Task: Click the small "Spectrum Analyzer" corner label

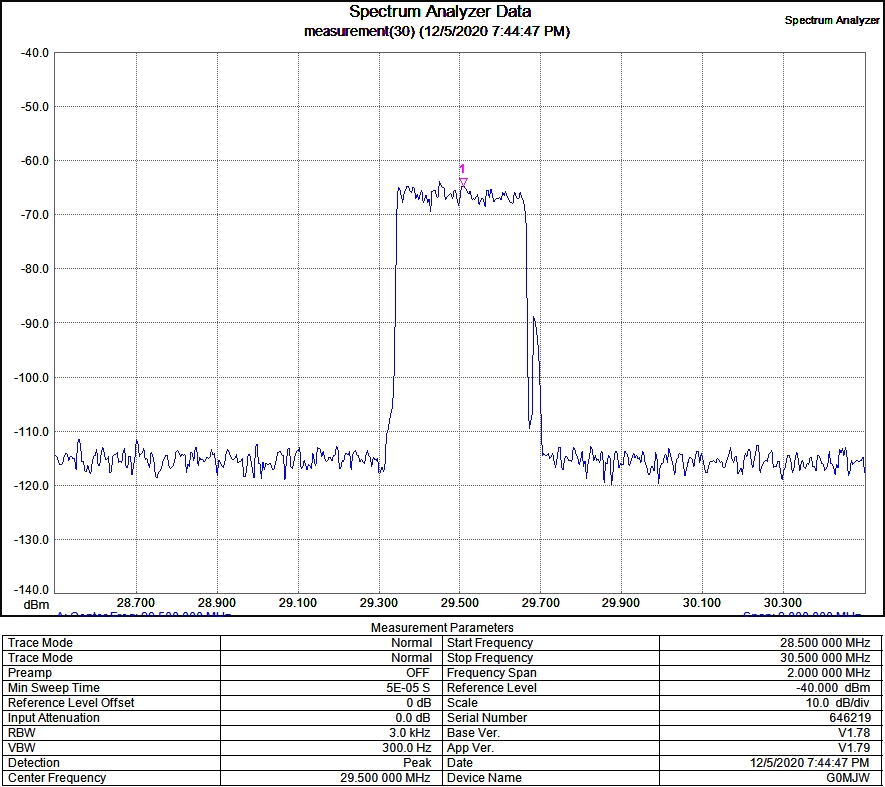Action: click(832, 20)
